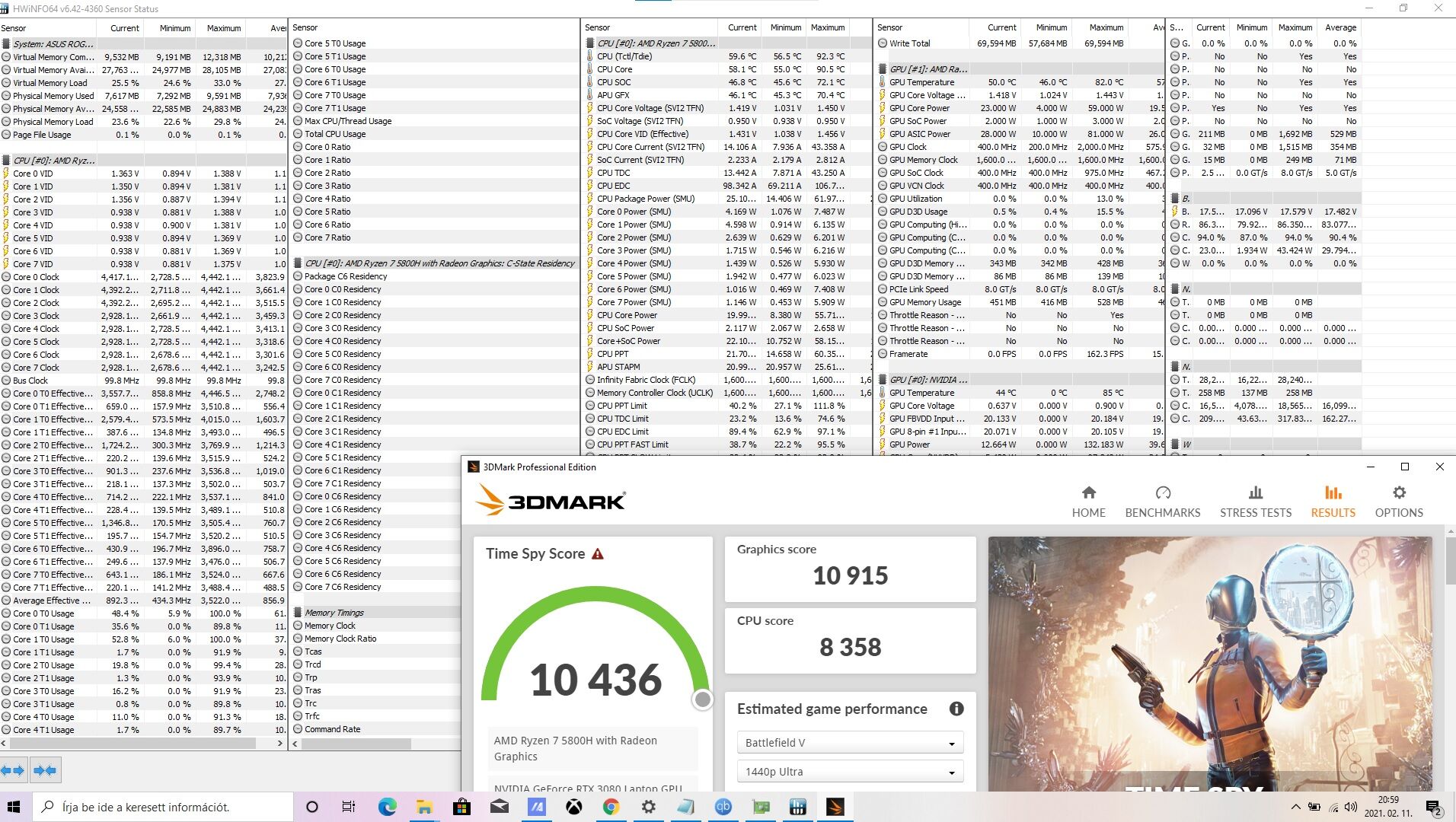The image size is (1456, 822).
Task: Select the System: ASUS ROG sensor group header
Action: click(144, 44)
